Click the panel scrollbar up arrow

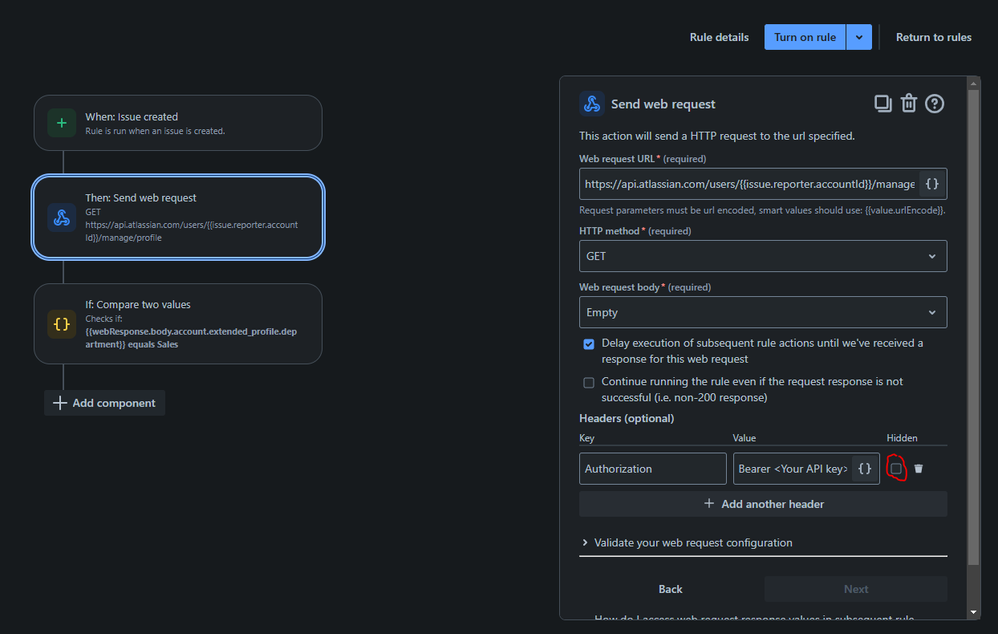click(973, 83)
